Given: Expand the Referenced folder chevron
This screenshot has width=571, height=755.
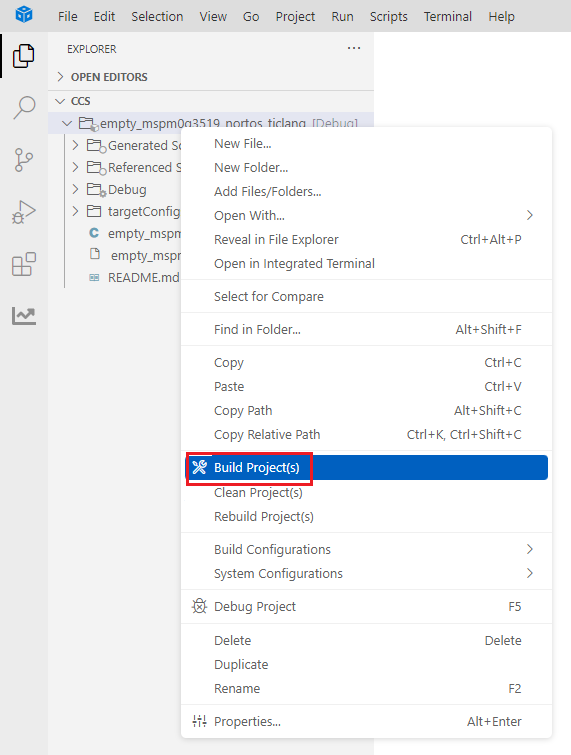Looking at the screenshot, I should tap(75, 167).
